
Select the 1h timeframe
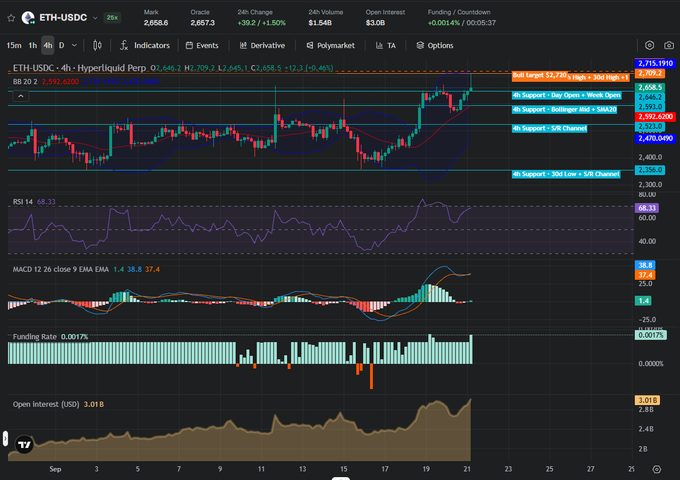point(33,46)
